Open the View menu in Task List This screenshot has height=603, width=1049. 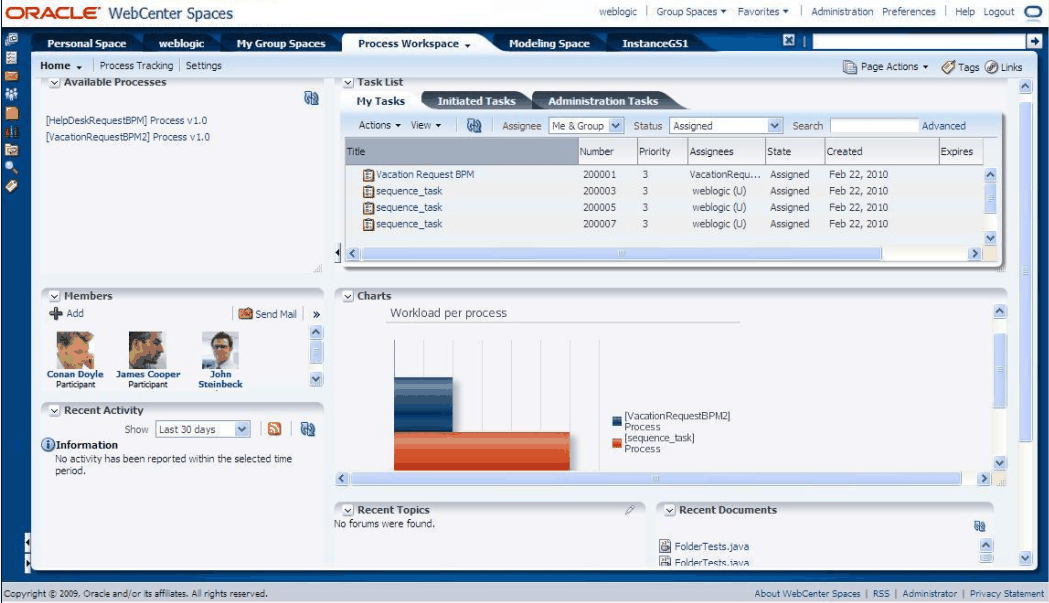click(x=425, y=125)
